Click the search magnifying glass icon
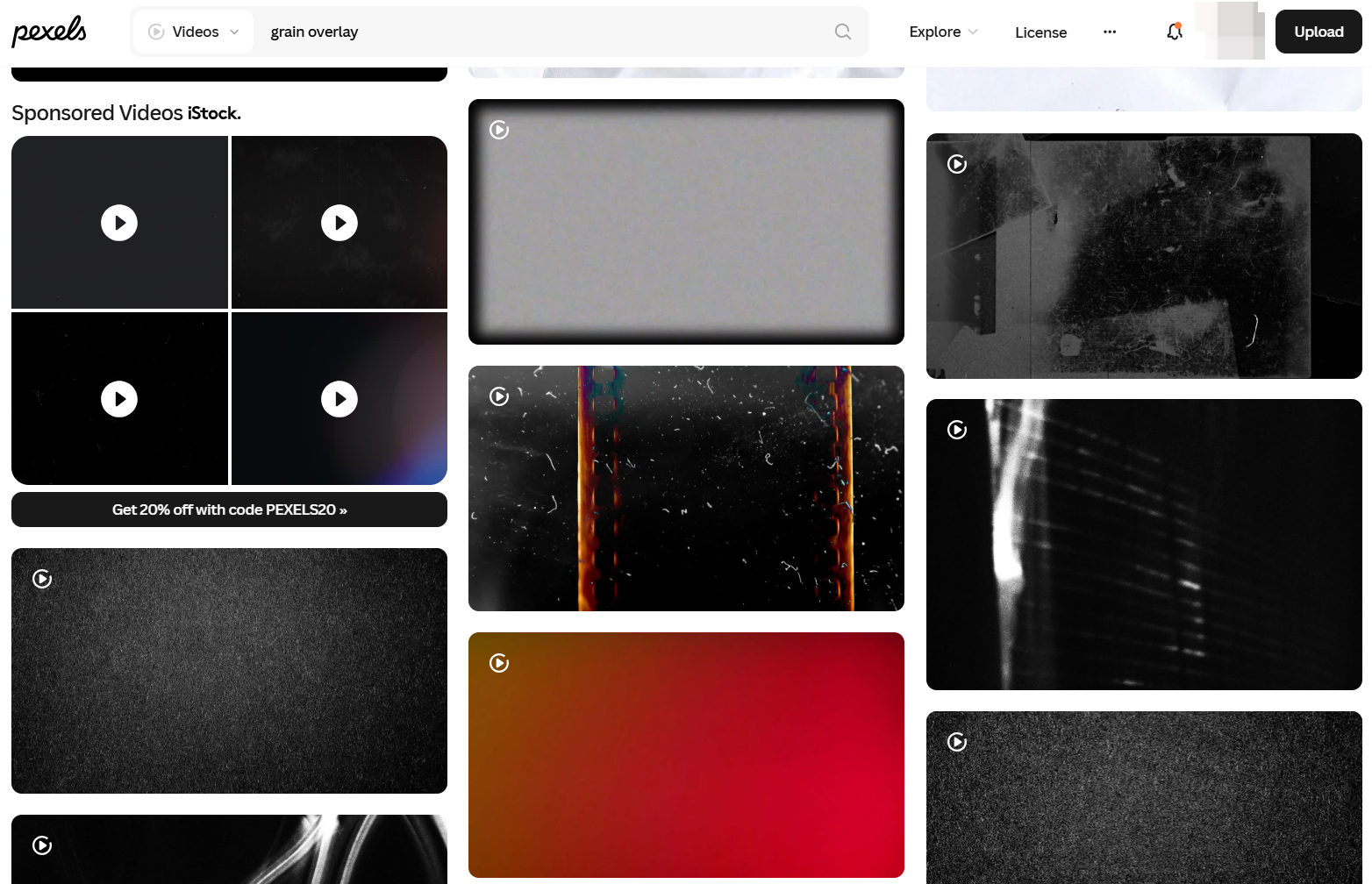Viewport: 1372px width, 884px height. coord(841,31)
